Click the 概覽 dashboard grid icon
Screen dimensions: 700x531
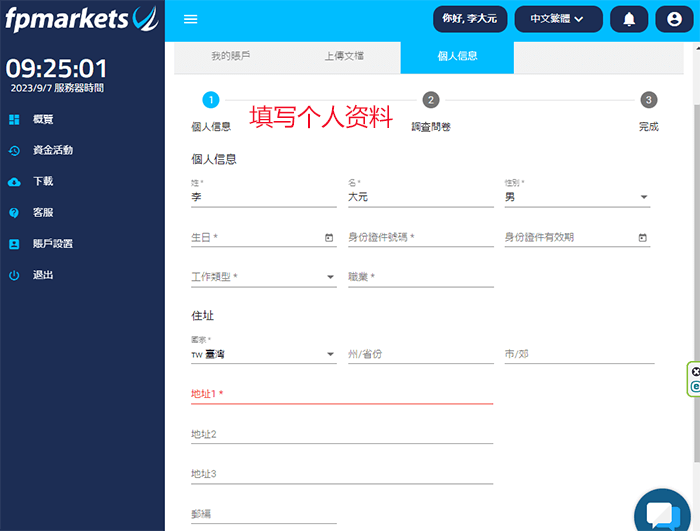[14, 119]
